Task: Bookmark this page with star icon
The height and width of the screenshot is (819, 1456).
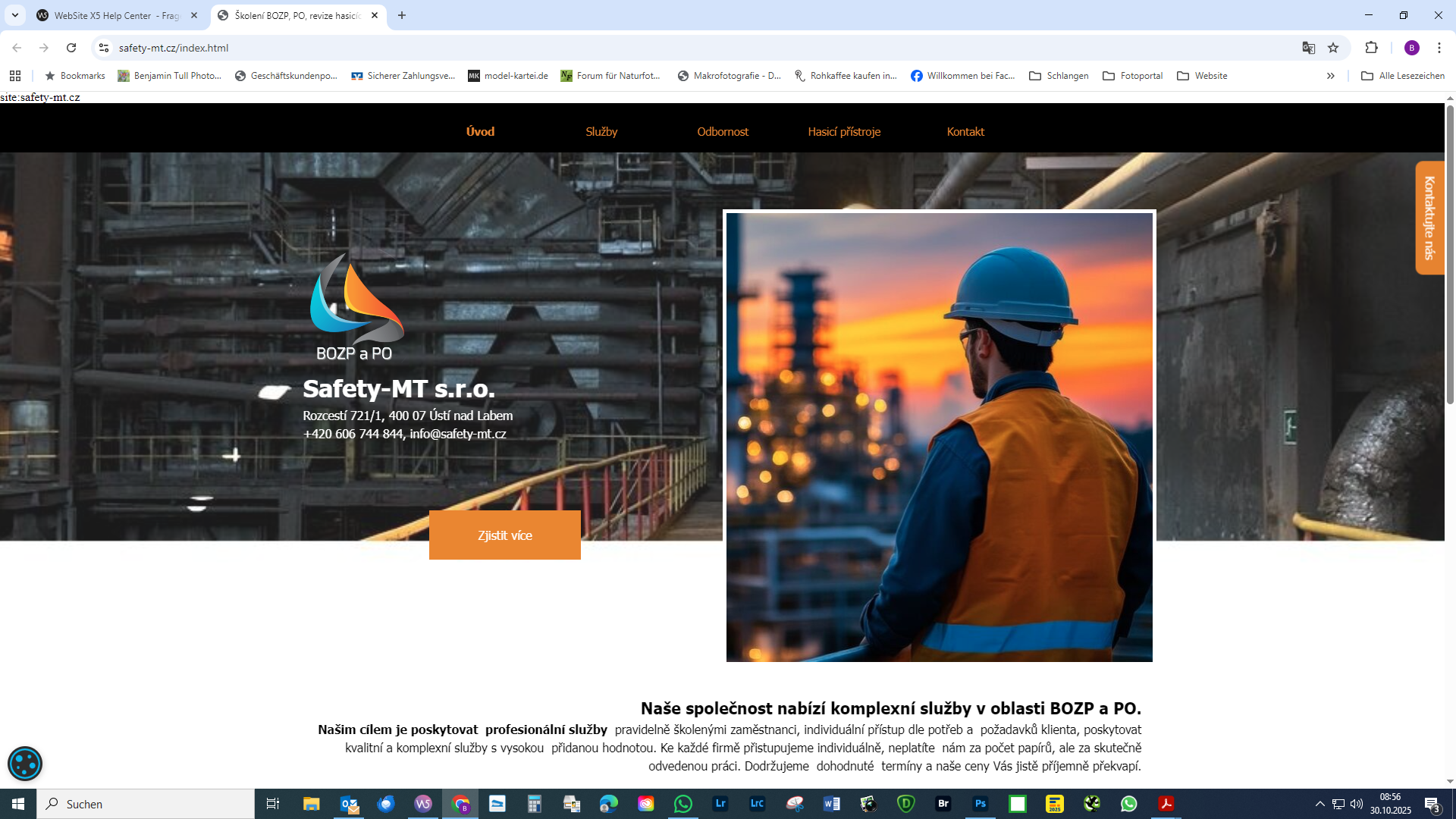Action: pyautogui.click(x=1333, y=48)
